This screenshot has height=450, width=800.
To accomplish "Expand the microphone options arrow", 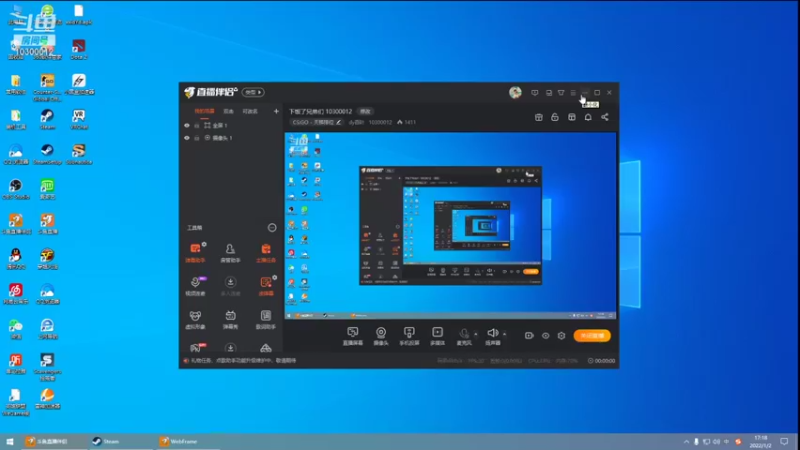I will (476, 334).
